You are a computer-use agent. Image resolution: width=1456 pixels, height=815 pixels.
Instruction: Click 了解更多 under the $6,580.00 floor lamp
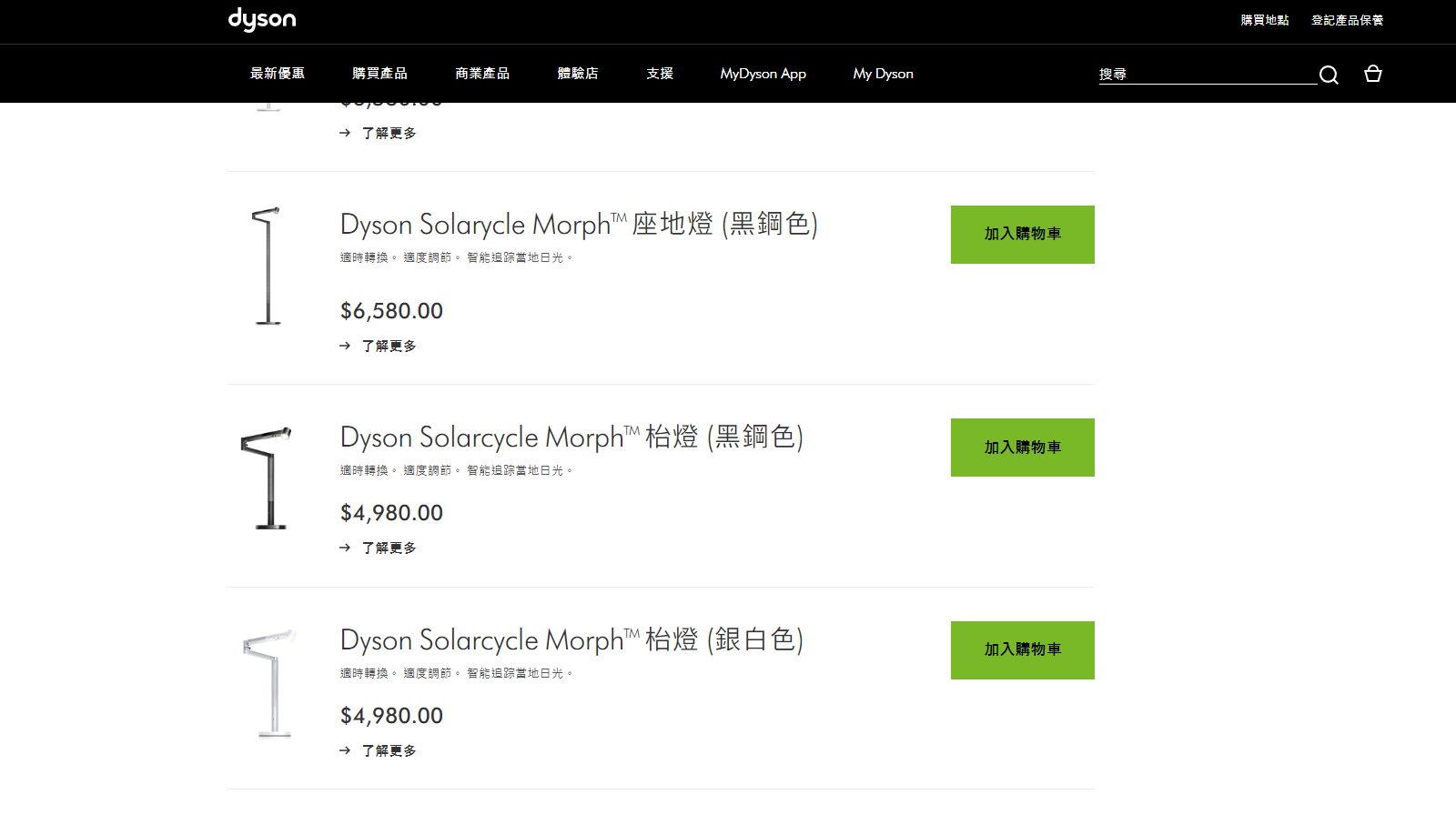tap(389, 346)
